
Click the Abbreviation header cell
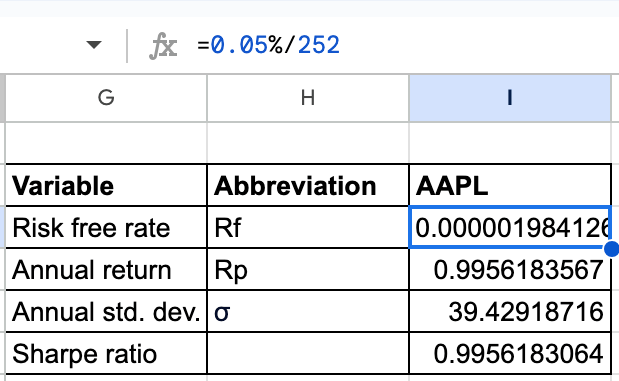point(308,185)
